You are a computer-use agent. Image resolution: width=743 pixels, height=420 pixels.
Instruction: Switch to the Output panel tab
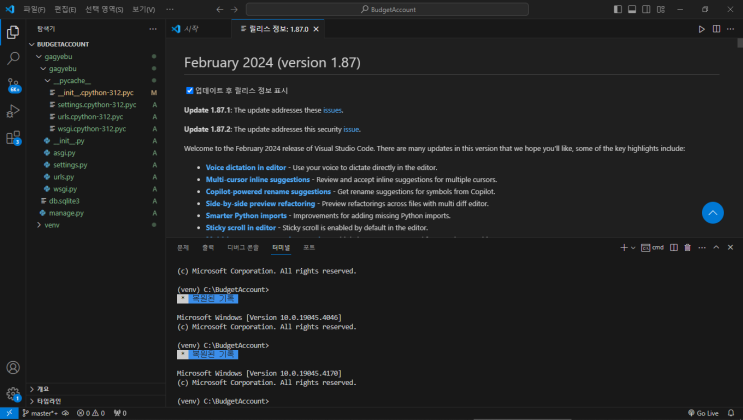[208, 247]
